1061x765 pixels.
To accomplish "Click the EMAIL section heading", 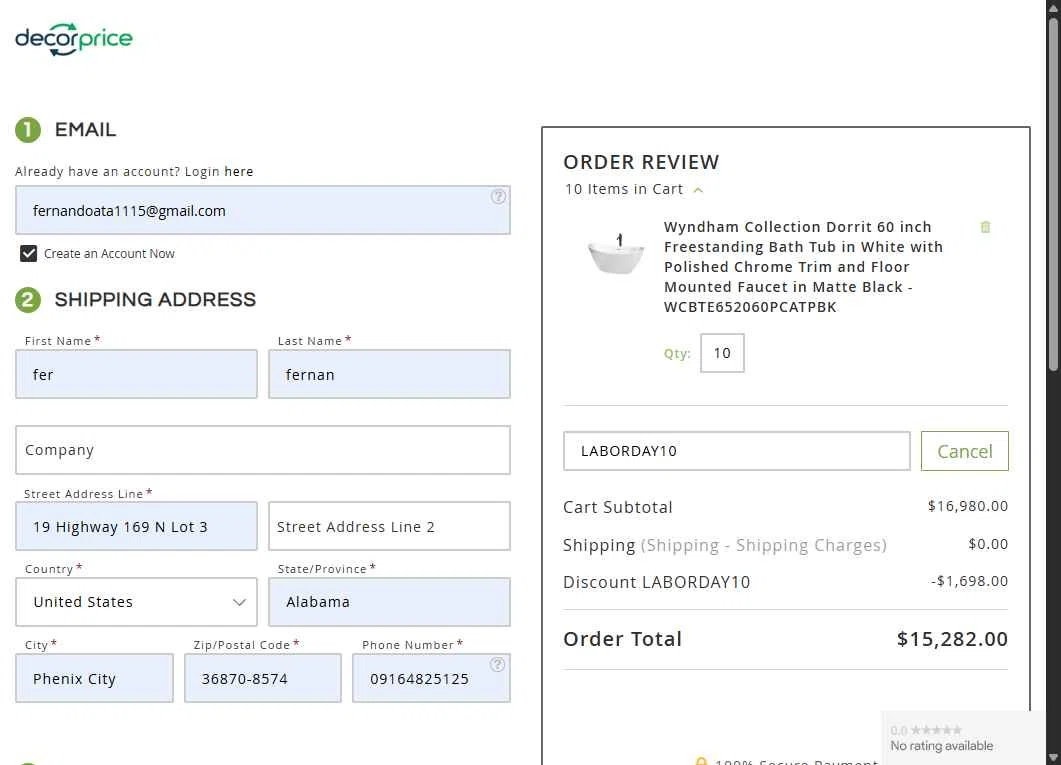I will [85, 130].
